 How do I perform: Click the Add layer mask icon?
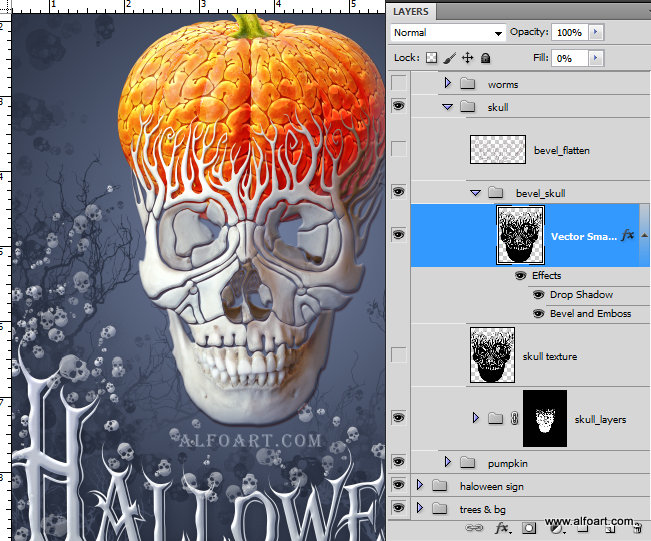coord(529,528)
